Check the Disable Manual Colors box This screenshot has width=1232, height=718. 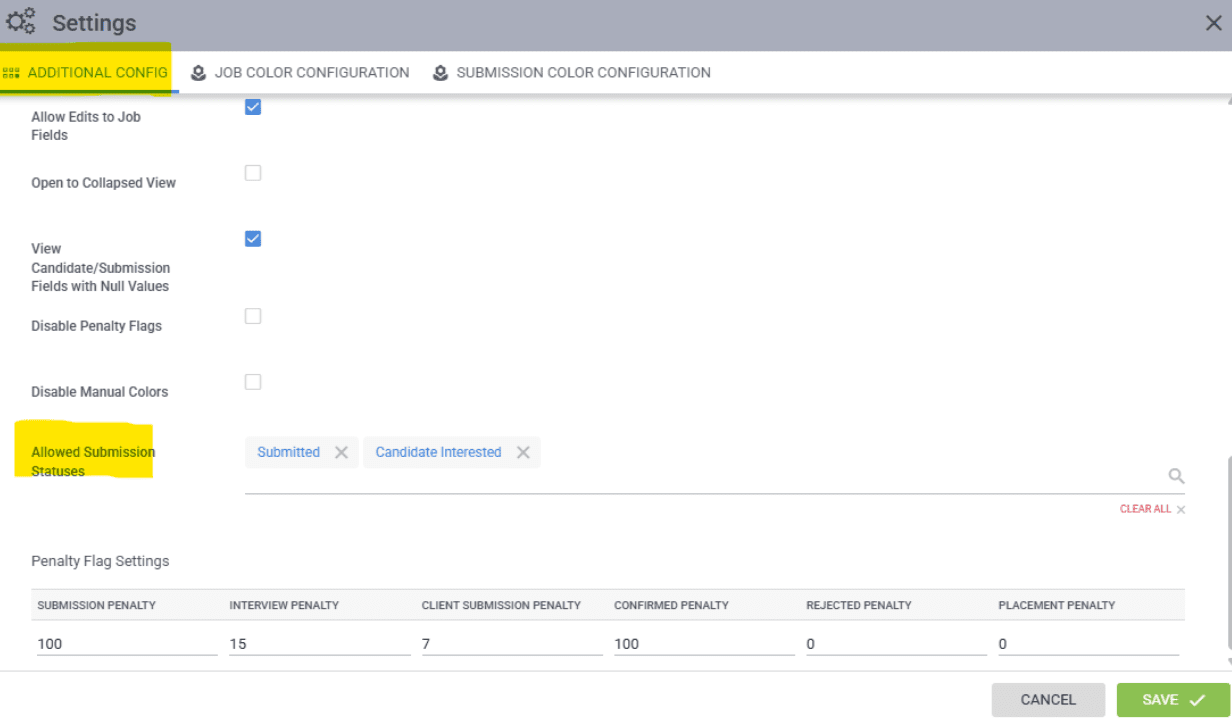[253, 382]
